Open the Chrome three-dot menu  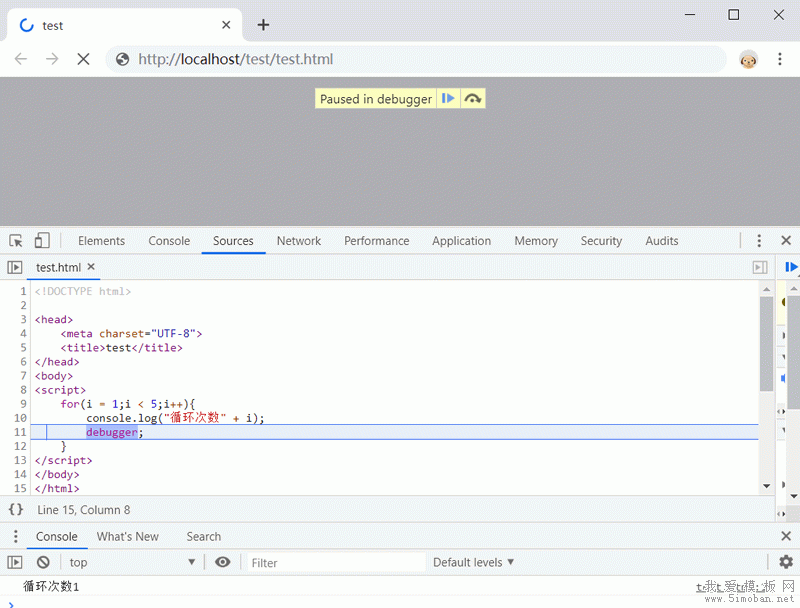[780, 59]
